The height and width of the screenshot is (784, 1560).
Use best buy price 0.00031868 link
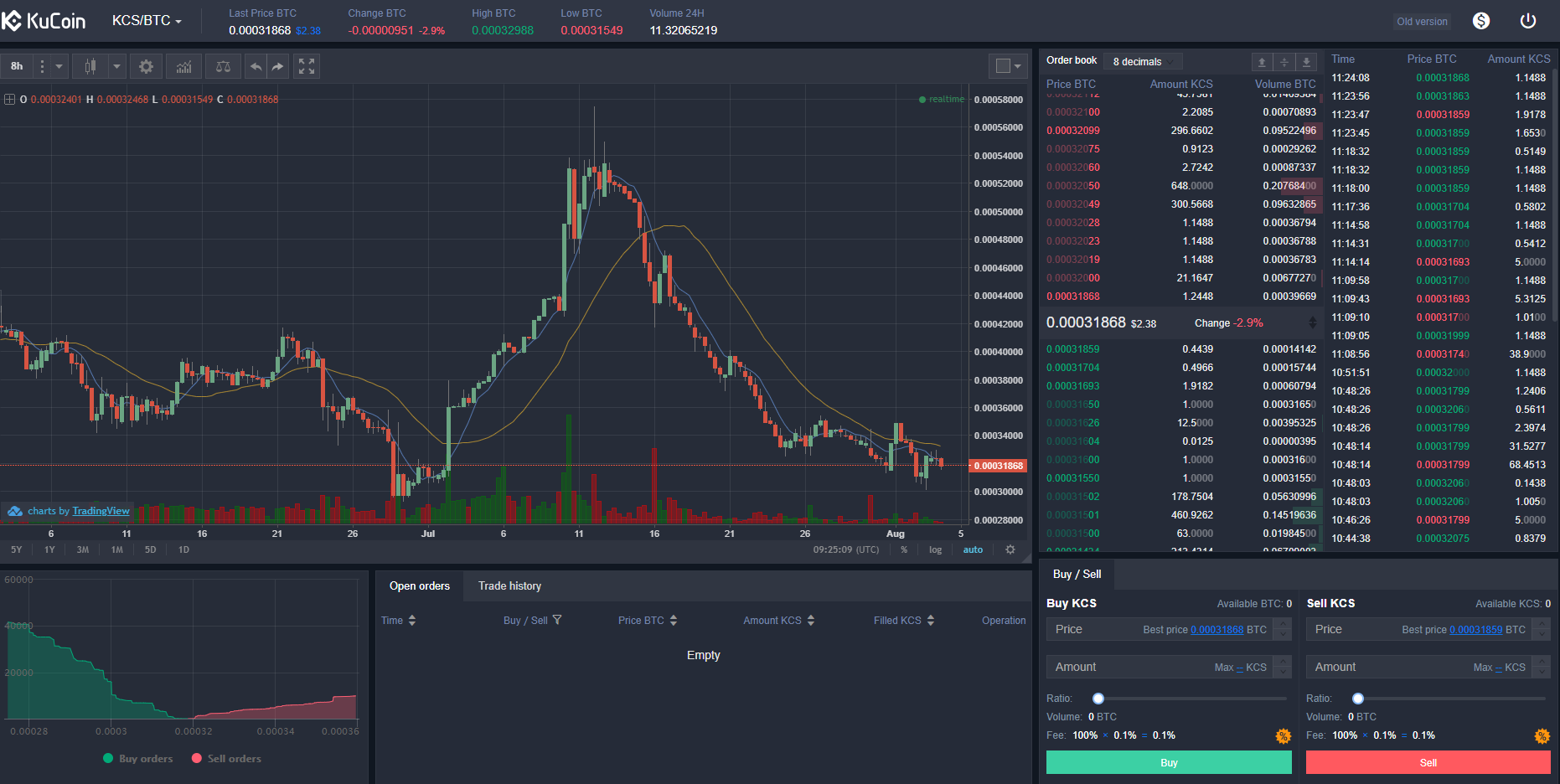click(x=1217, y=630)
